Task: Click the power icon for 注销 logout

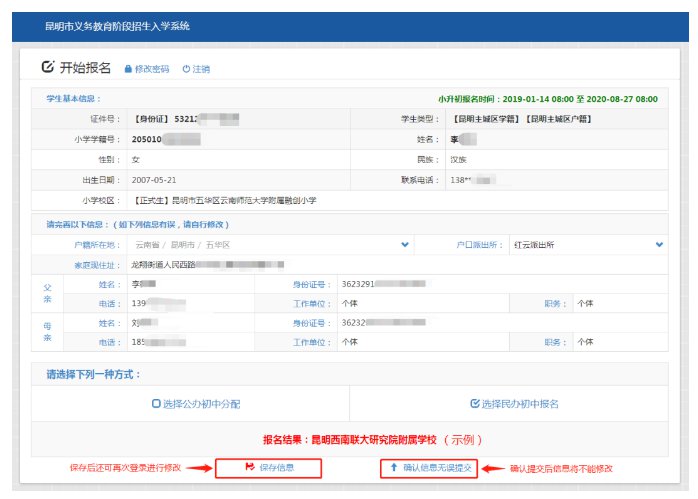Action: coord(186,70)
